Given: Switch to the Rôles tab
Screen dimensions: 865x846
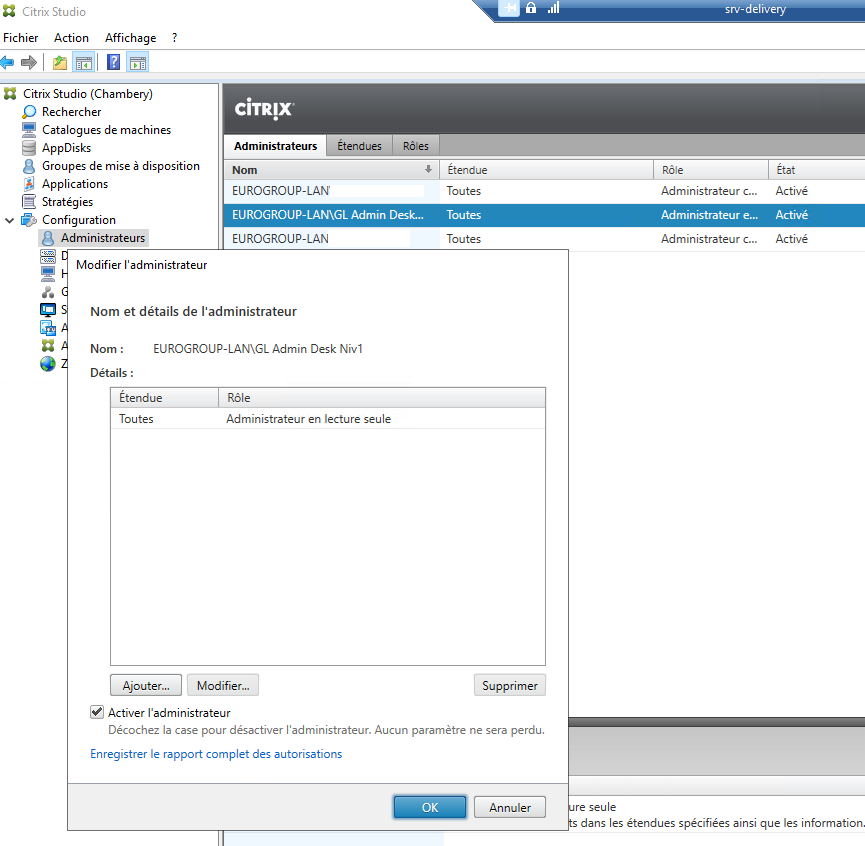Looking at the screenshot, I should (x=415, y=146).
